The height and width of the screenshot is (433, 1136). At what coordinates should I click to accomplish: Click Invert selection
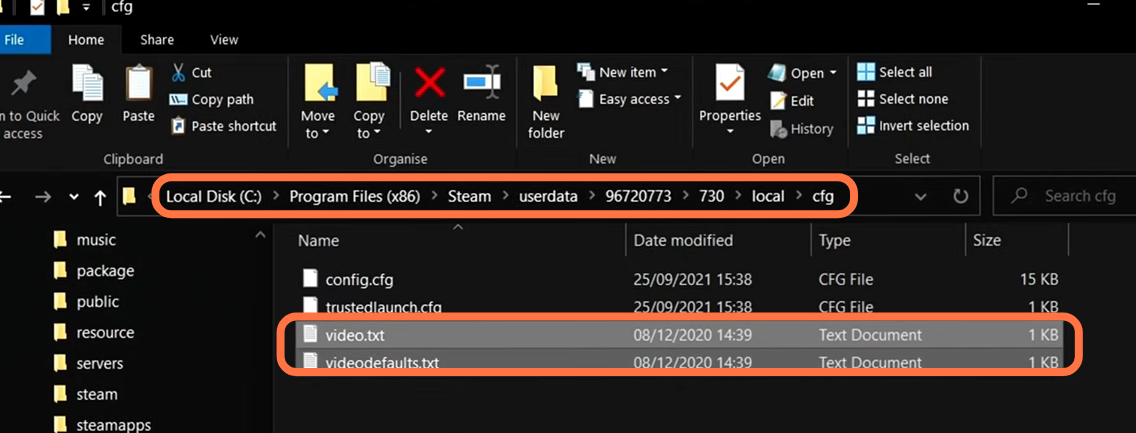(913, 125)
